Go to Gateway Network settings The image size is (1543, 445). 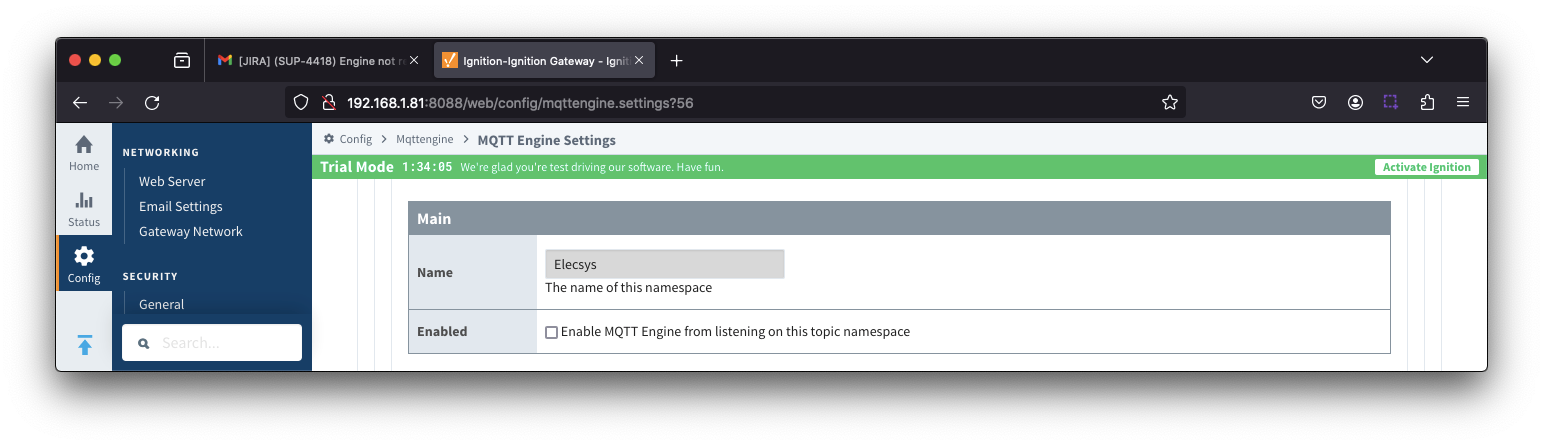(191, 231)
